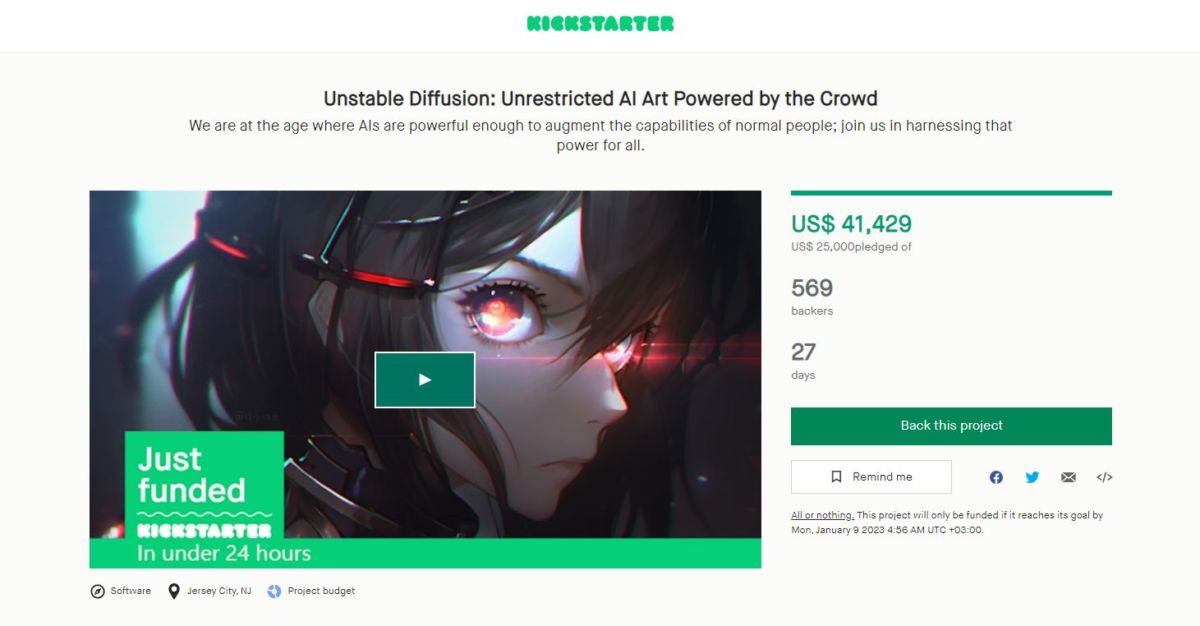The width and height of the screenshot is (1200, 626).
Task: Open the Project budget link
Action: coord(321,591)
